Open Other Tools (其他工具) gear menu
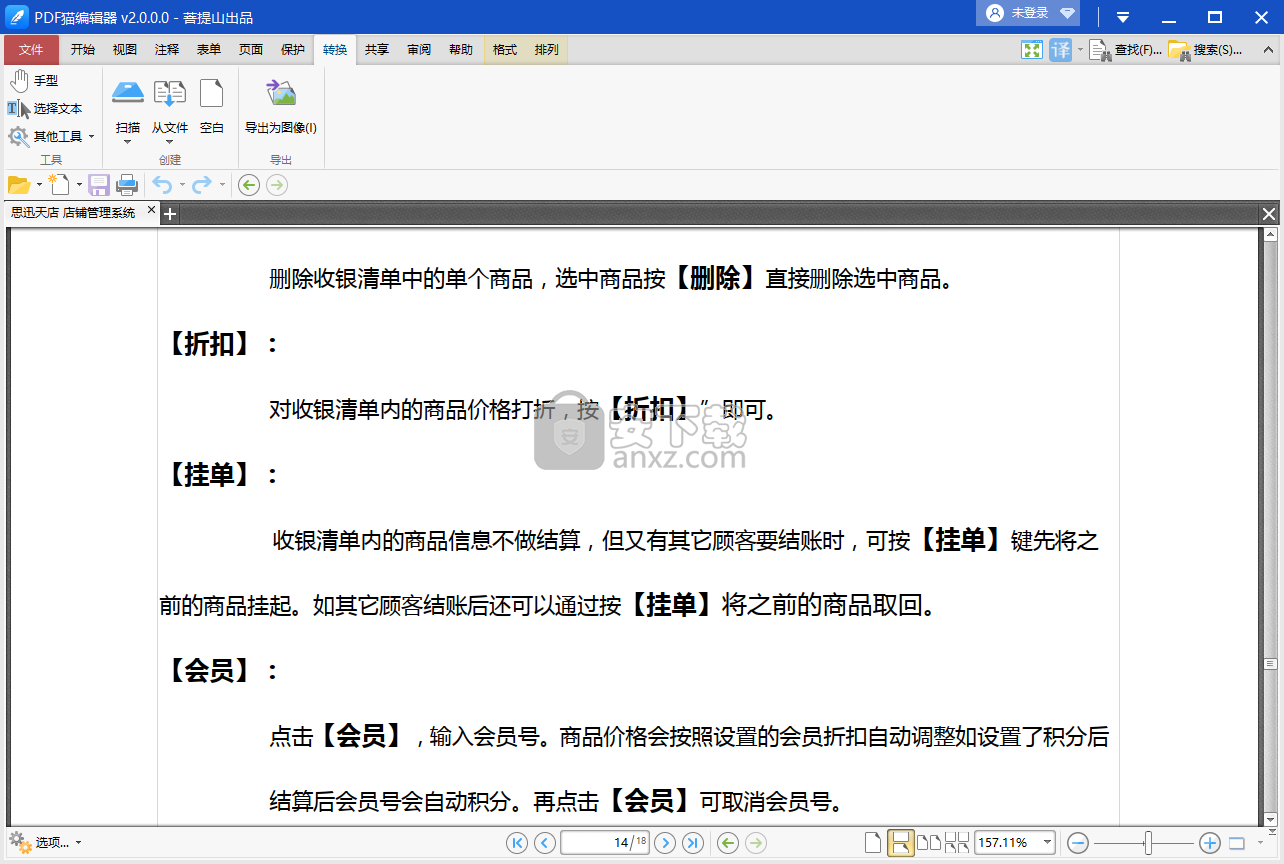The width and height of the screenshot is (1284, 864). click(x=50, y=136)
